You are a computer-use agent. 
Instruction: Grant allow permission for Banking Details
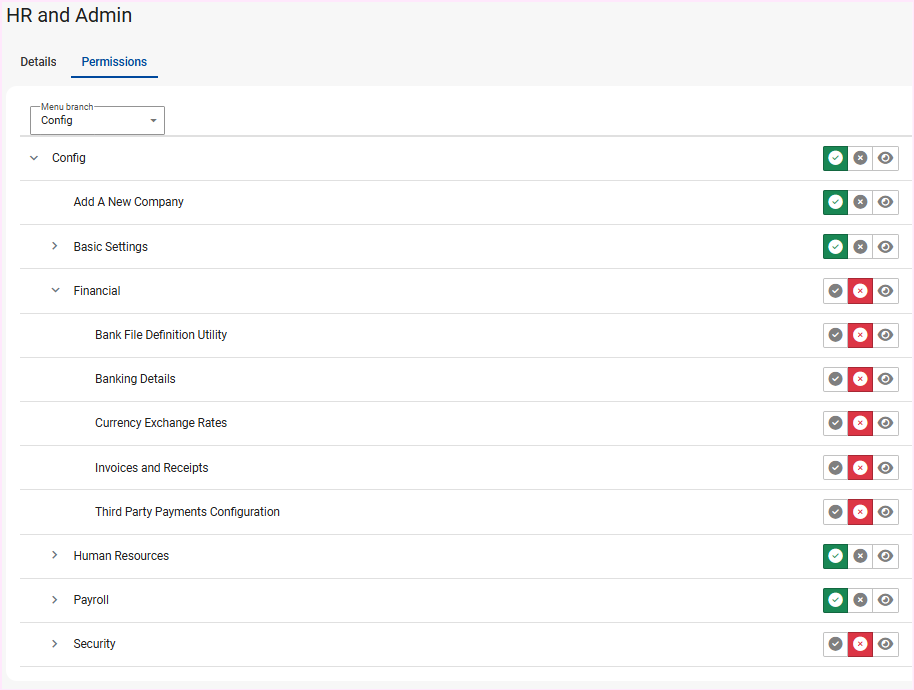tap(835, 379)
